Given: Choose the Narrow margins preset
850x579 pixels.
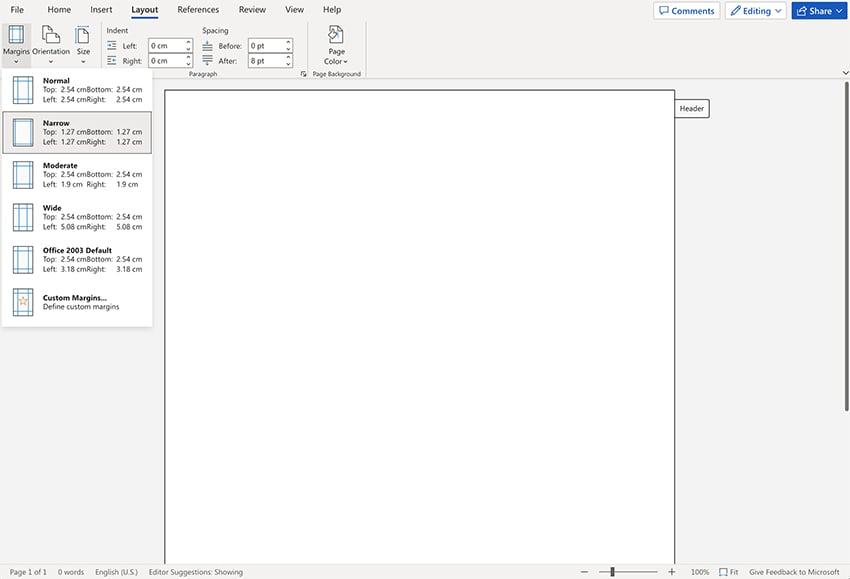Looking at the screenshot, I should [x=77, y=132].
